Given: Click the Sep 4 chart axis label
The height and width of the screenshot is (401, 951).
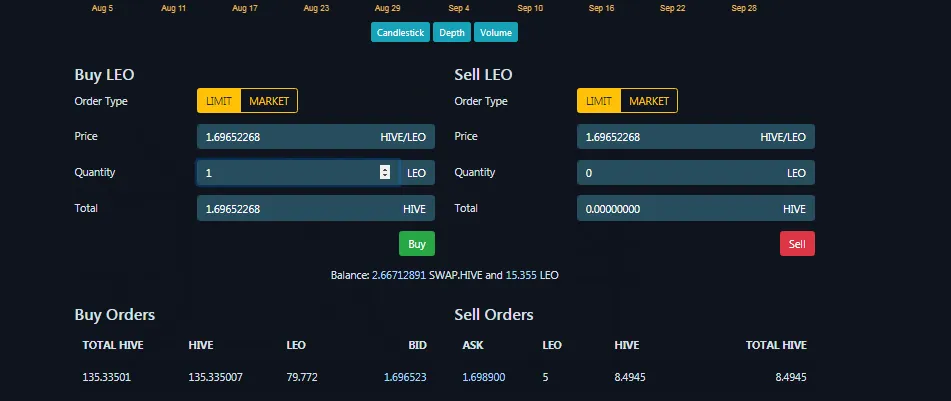Looking at the screenshot, I should (459, 8).
